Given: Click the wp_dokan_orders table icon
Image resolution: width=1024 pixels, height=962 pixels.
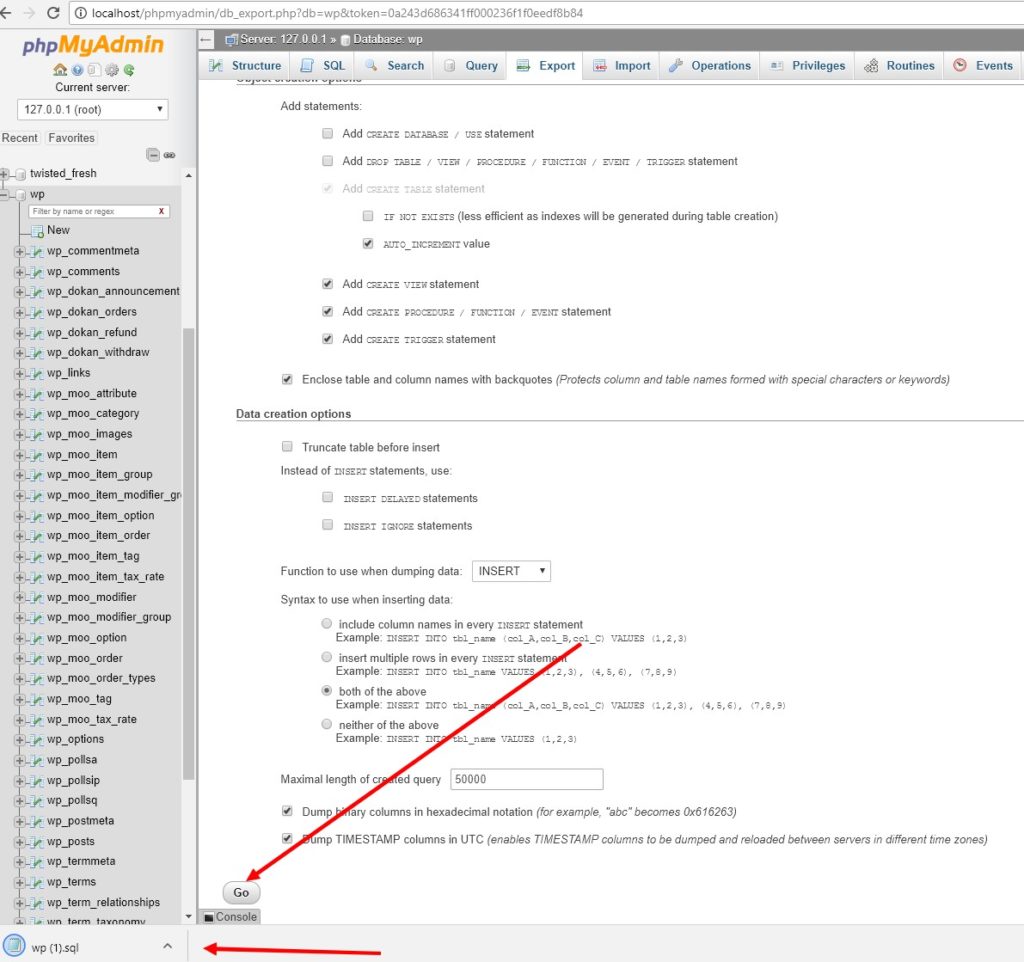Looking at the screenshot, I should (37, 312).
